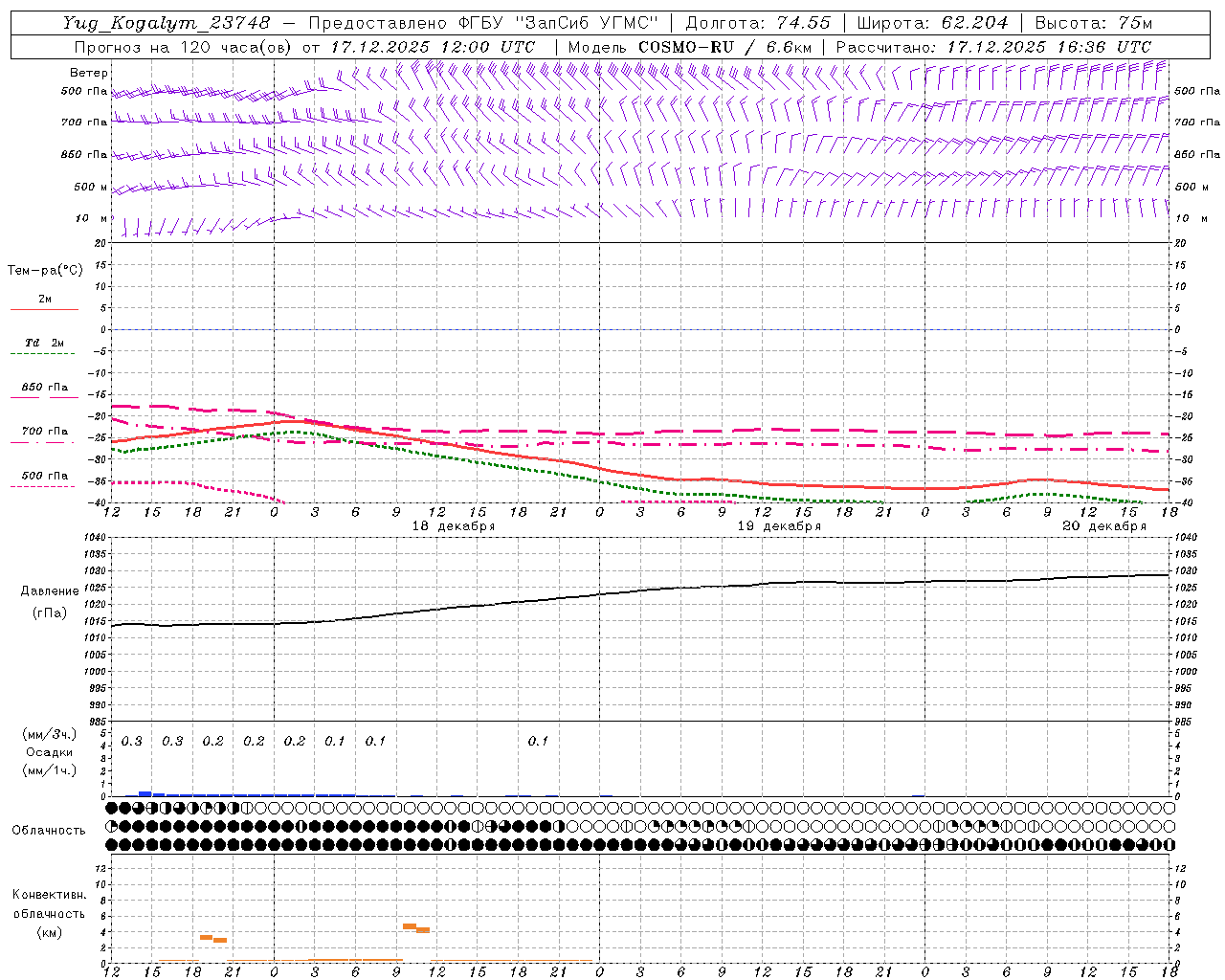The height and width of the screenshot is (980, 1225).
Task: Click the date label 20 декабря
Action: click(x=1103, y=526)
